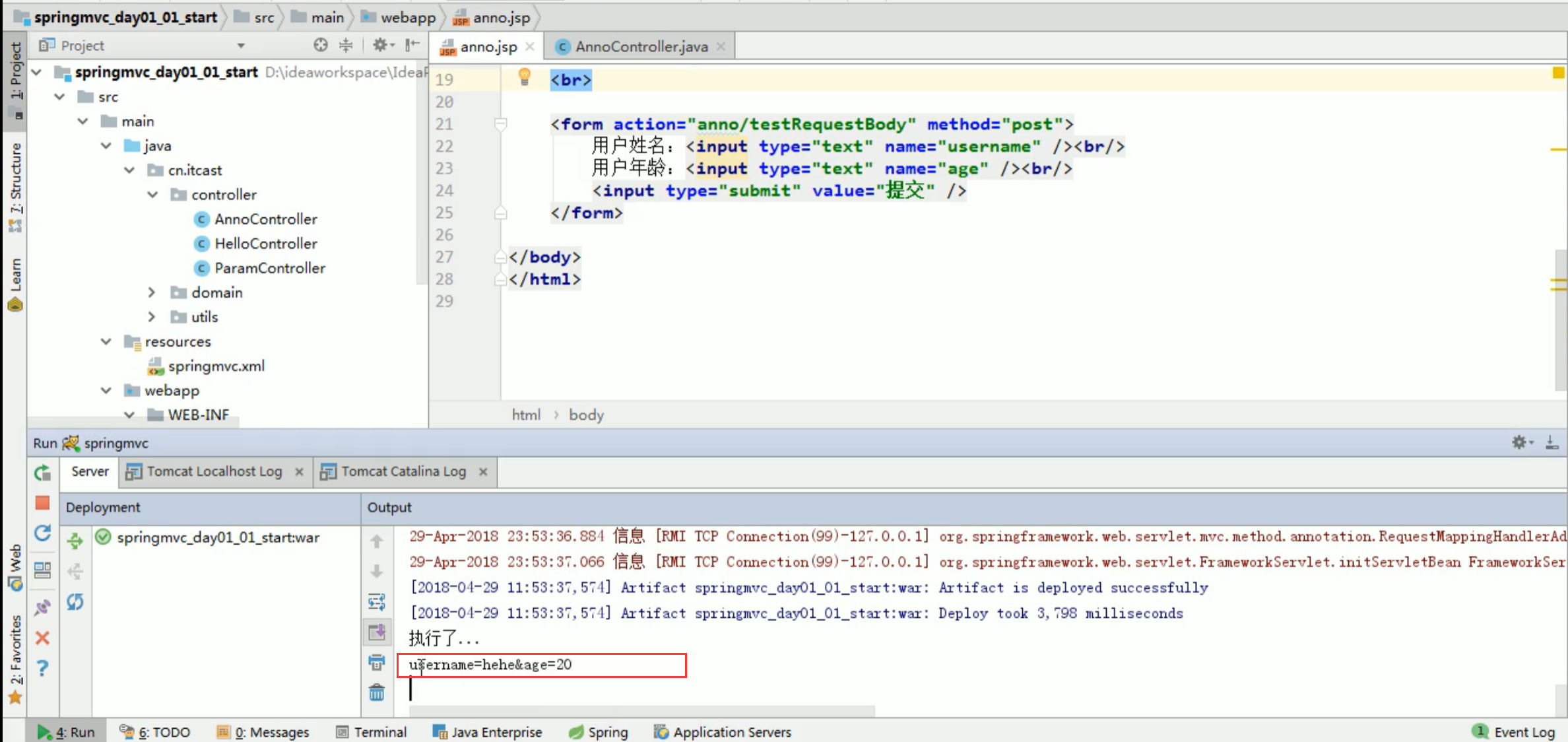The image size is (1568, 742).
Task: Toggle soft-wrap in console output
Action: (377, 601)
